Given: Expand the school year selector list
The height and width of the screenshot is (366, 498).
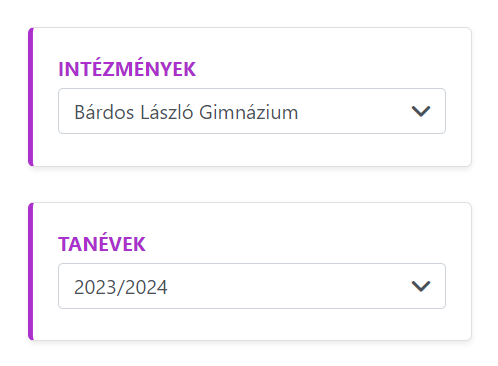Looking at the screenshot, I should pyautogui.click(x=252, y=286).
